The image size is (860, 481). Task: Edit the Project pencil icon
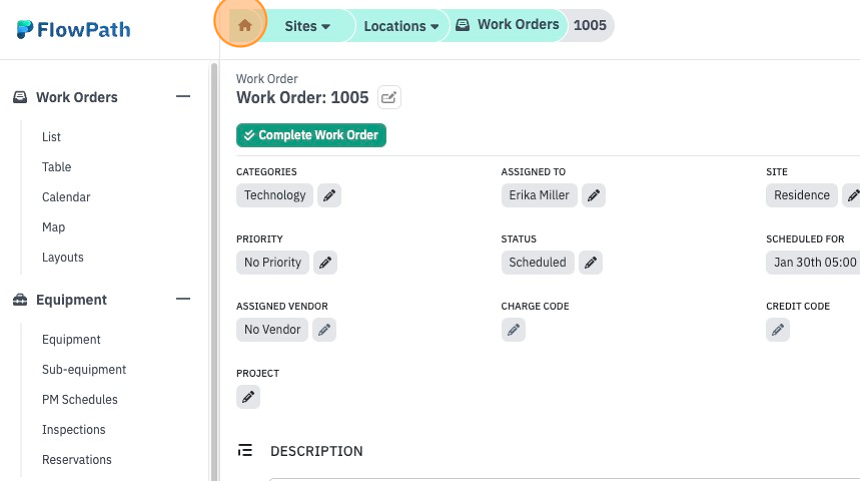coord(248,397)
